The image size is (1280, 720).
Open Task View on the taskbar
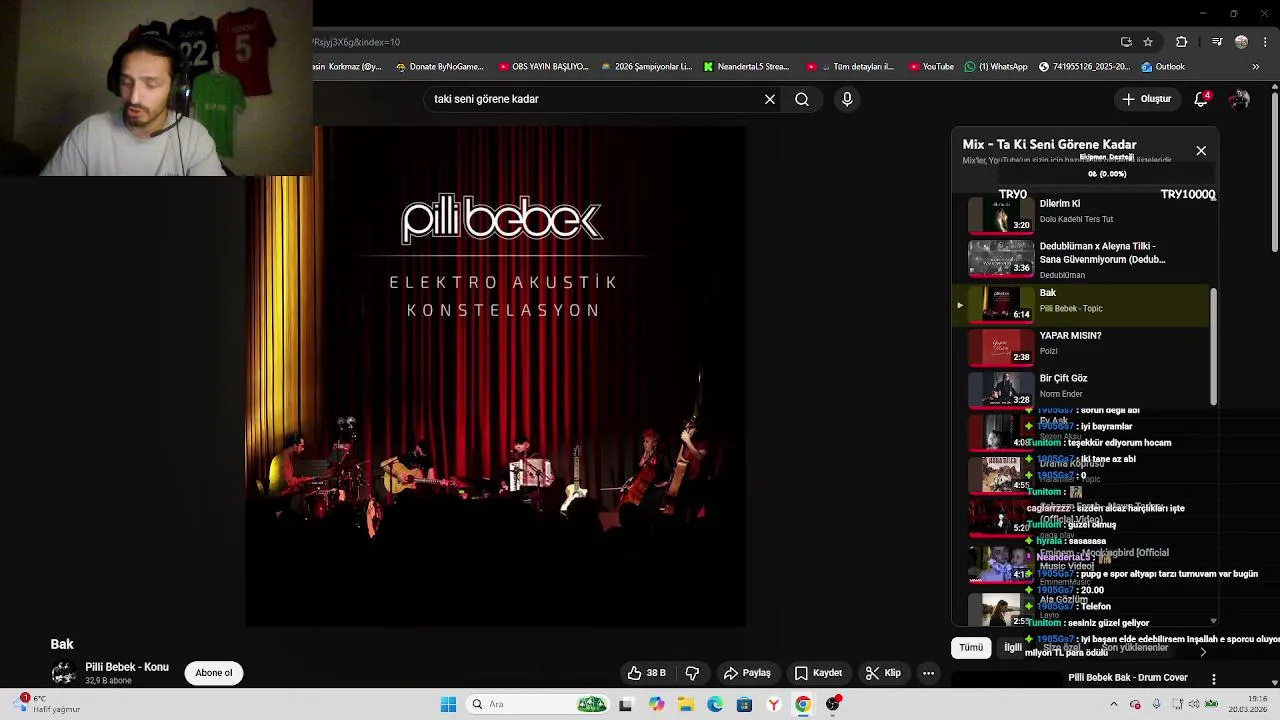pos(626,704)
